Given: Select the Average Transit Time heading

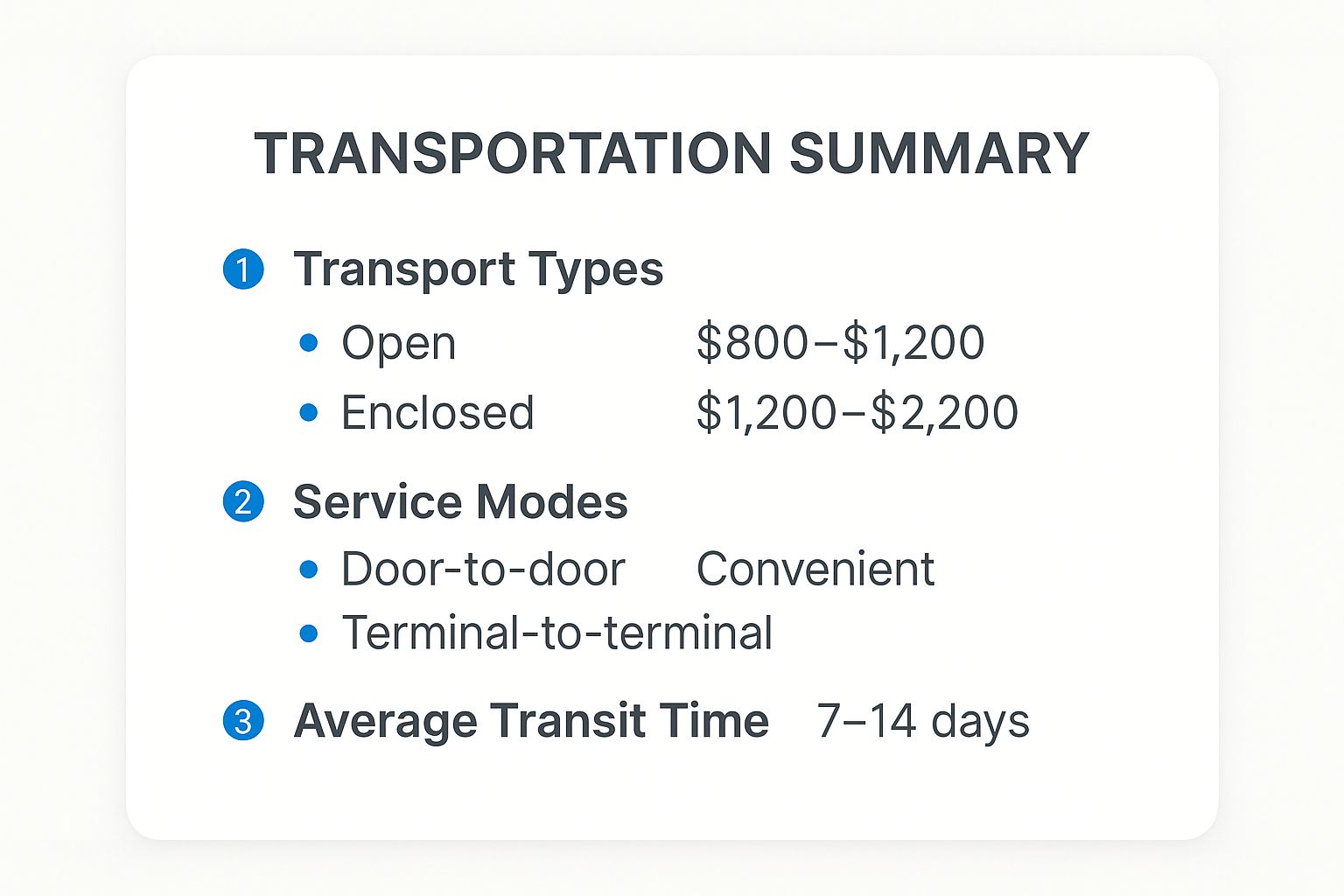Looking at the screenshot, I should tap(531, 721).
